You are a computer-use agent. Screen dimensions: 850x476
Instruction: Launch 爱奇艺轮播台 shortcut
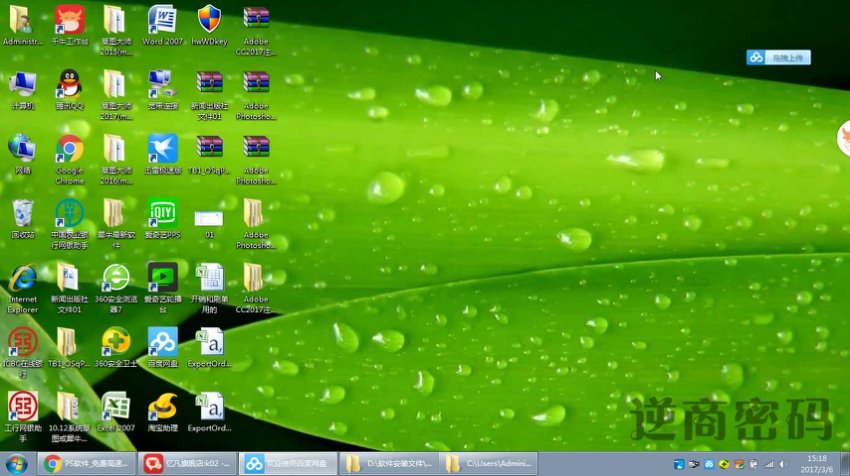(163, 288)
